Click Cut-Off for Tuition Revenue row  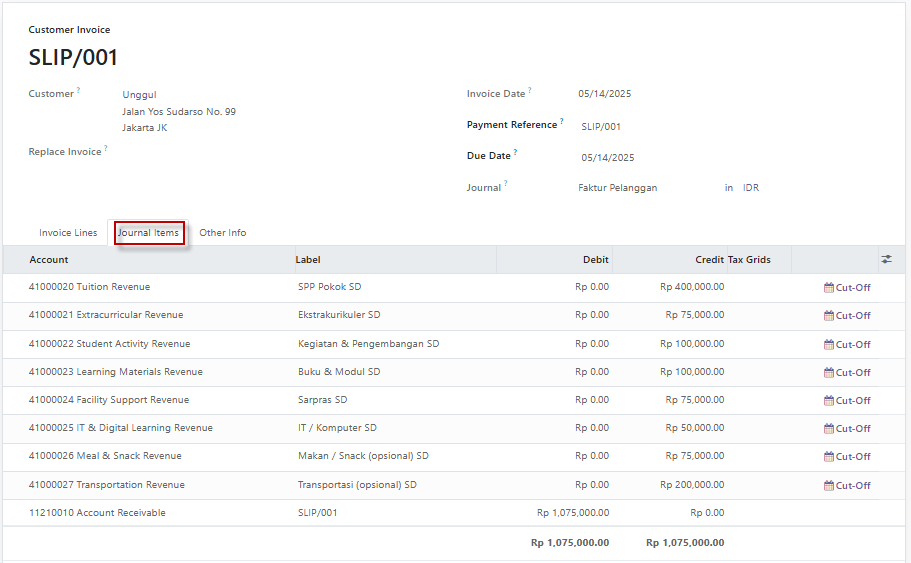coord(847,288)
